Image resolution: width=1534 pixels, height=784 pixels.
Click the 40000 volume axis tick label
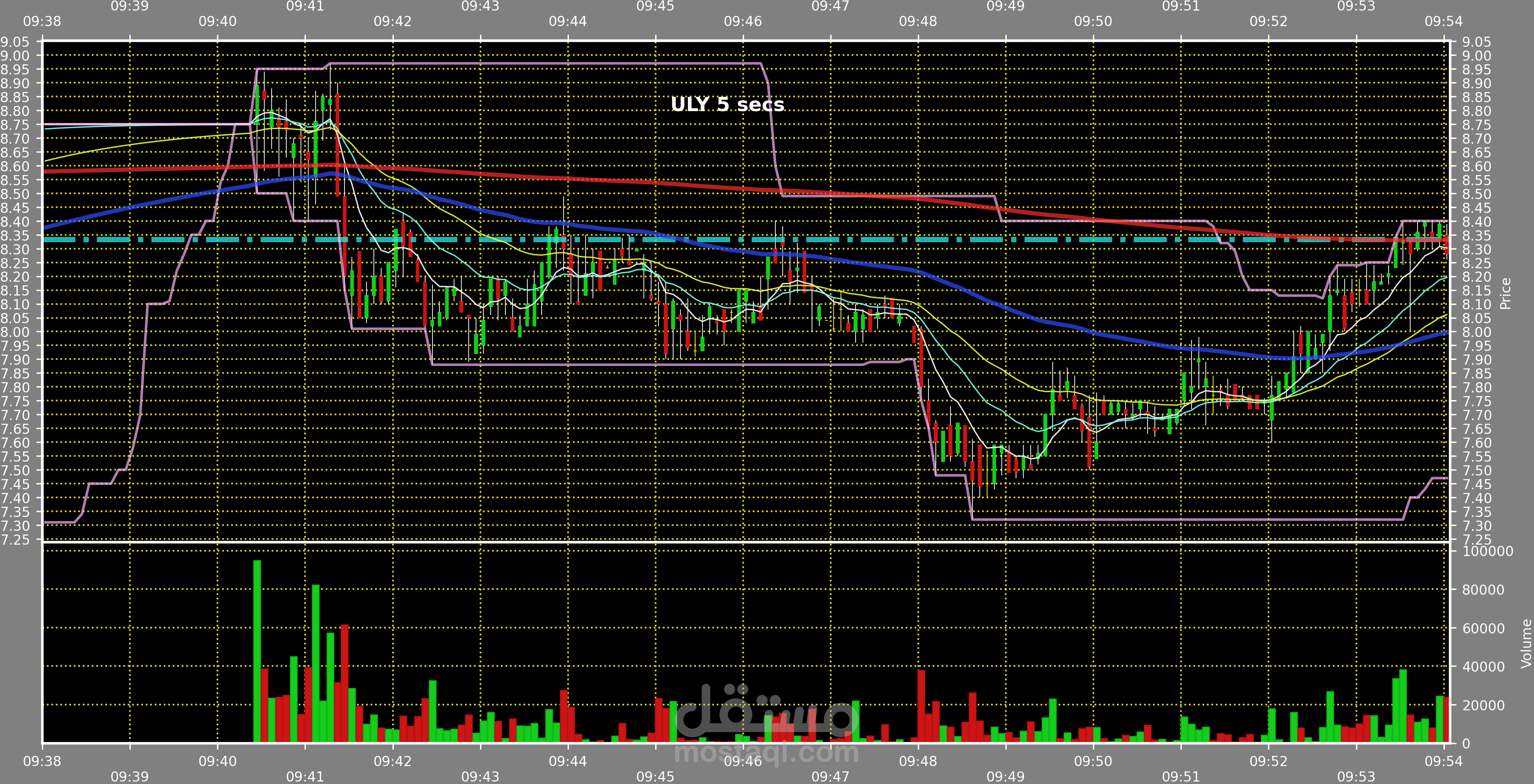tap(1483, 667)
